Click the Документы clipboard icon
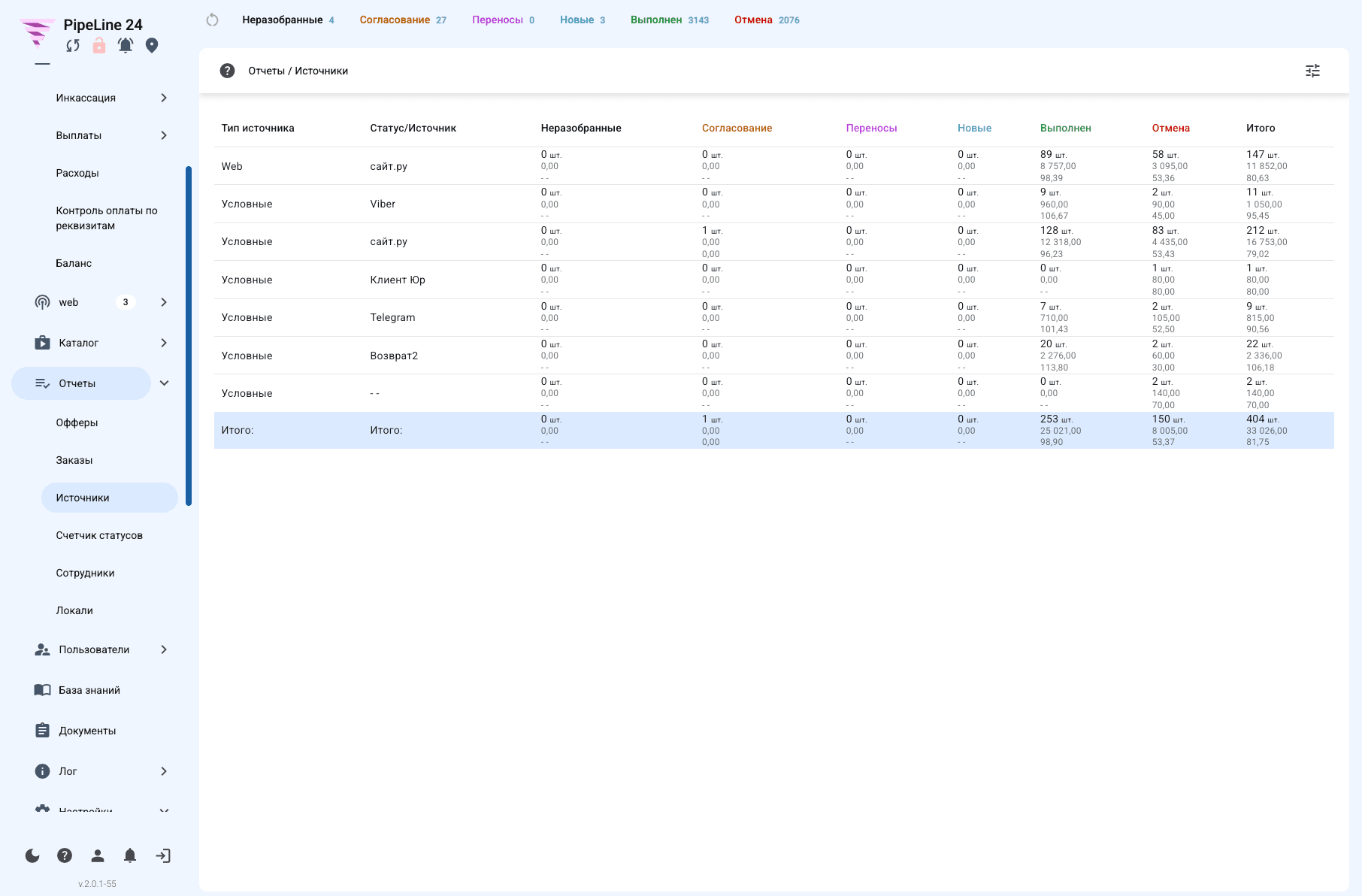1362x896 pixels. click(x=42, y=731)
